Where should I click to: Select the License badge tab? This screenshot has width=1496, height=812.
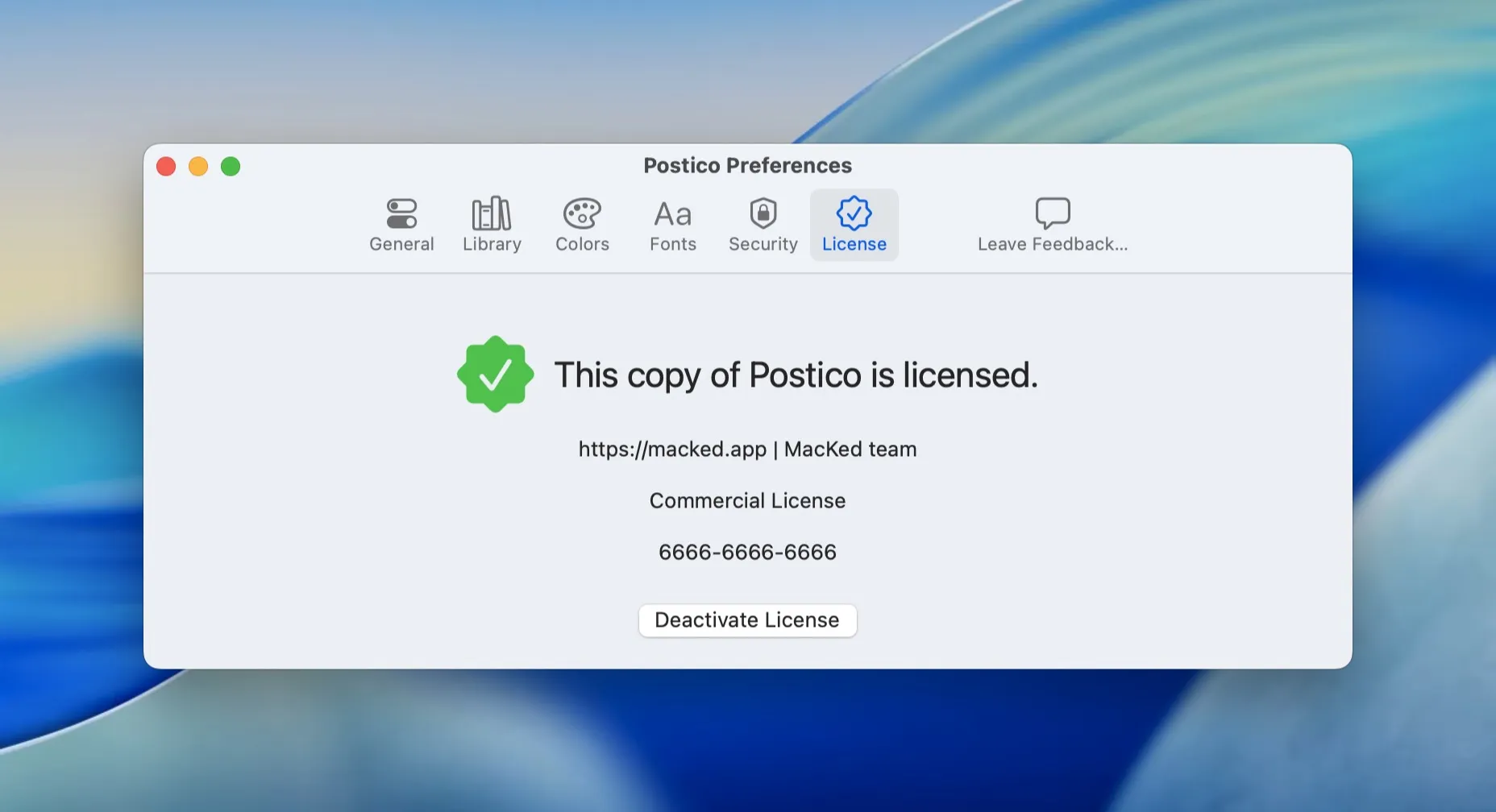point(854,225)
